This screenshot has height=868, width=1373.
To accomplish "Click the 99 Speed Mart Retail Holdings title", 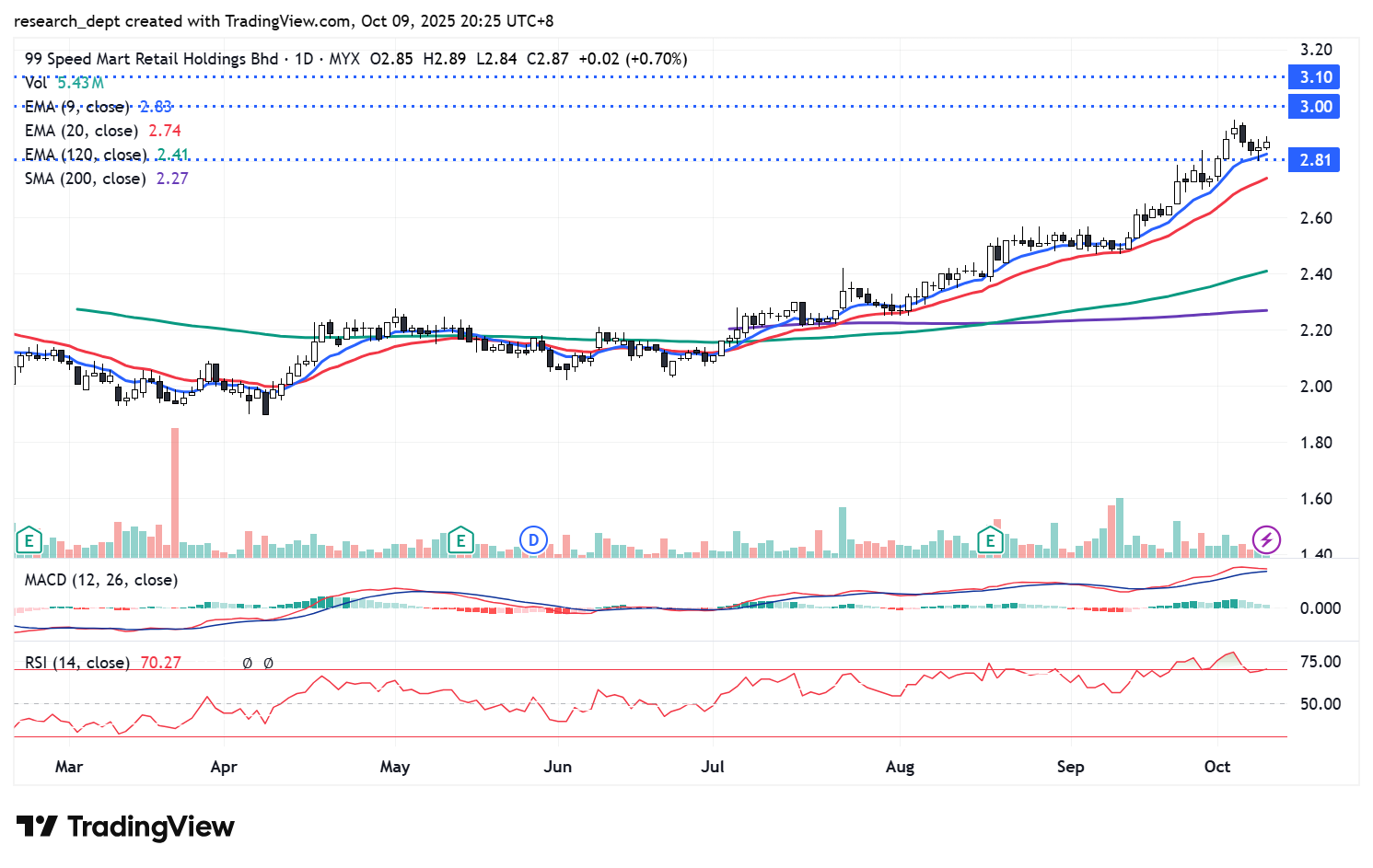I will [151, 59].
